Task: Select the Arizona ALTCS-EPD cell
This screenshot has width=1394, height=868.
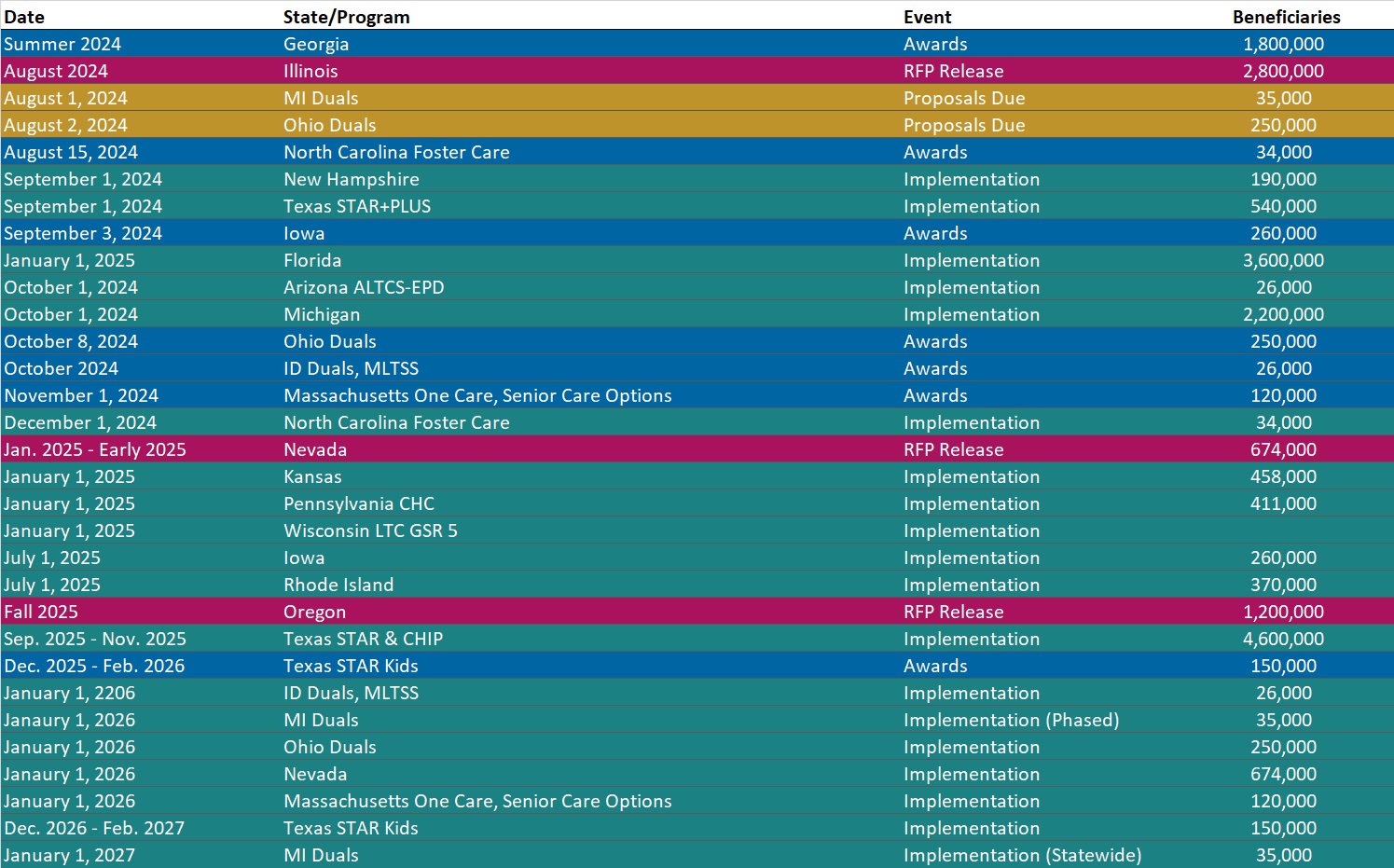Action: click(364, 287)
